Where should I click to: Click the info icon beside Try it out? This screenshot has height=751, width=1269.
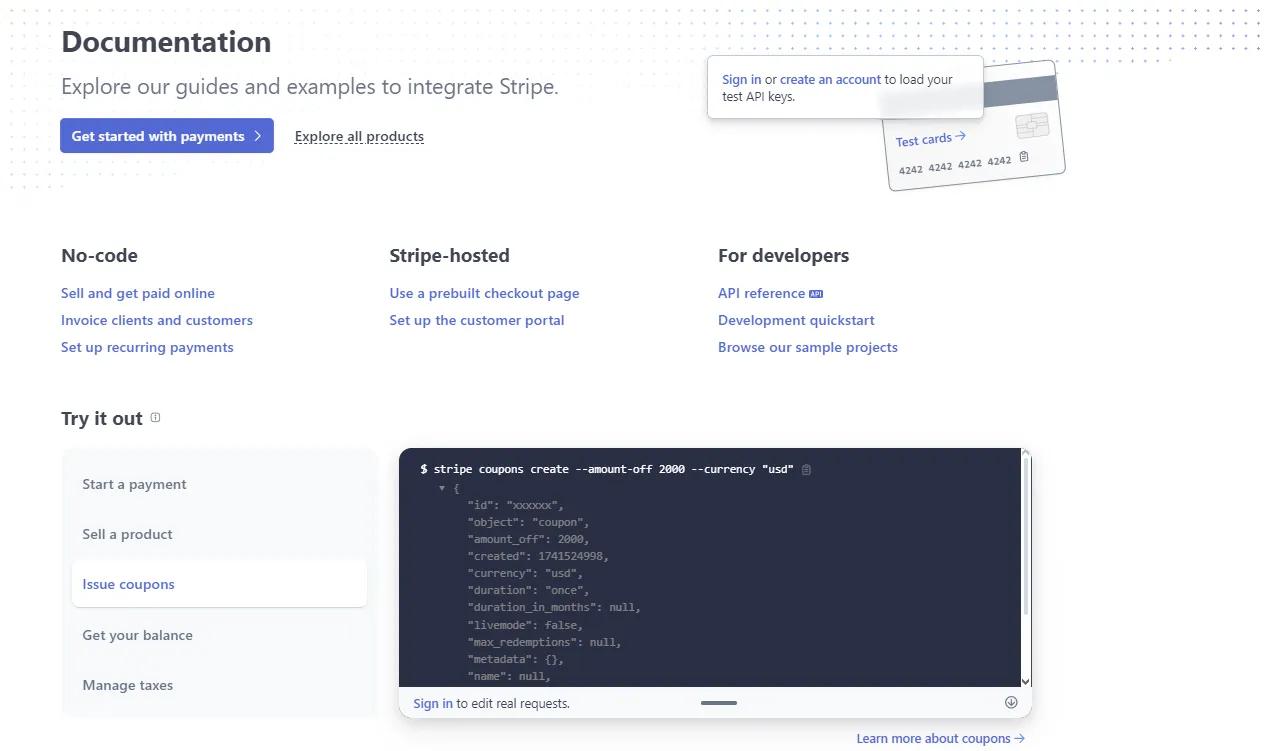point(155,418)
